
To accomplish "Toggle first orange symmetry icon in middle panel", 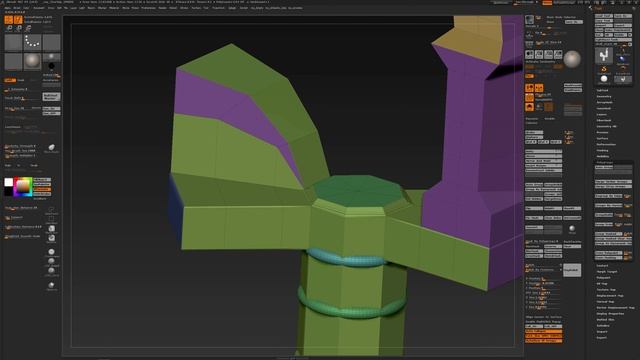I will 529,88.
